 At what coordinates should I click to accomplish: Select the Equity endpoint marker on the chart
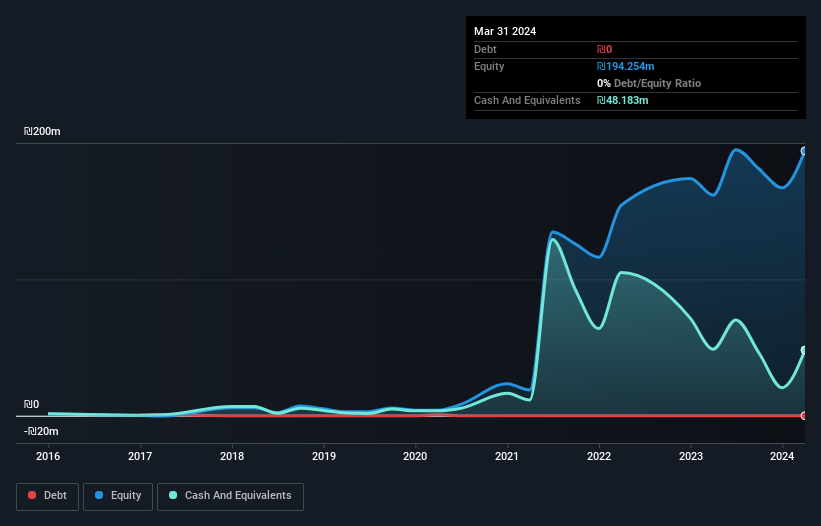804,151
